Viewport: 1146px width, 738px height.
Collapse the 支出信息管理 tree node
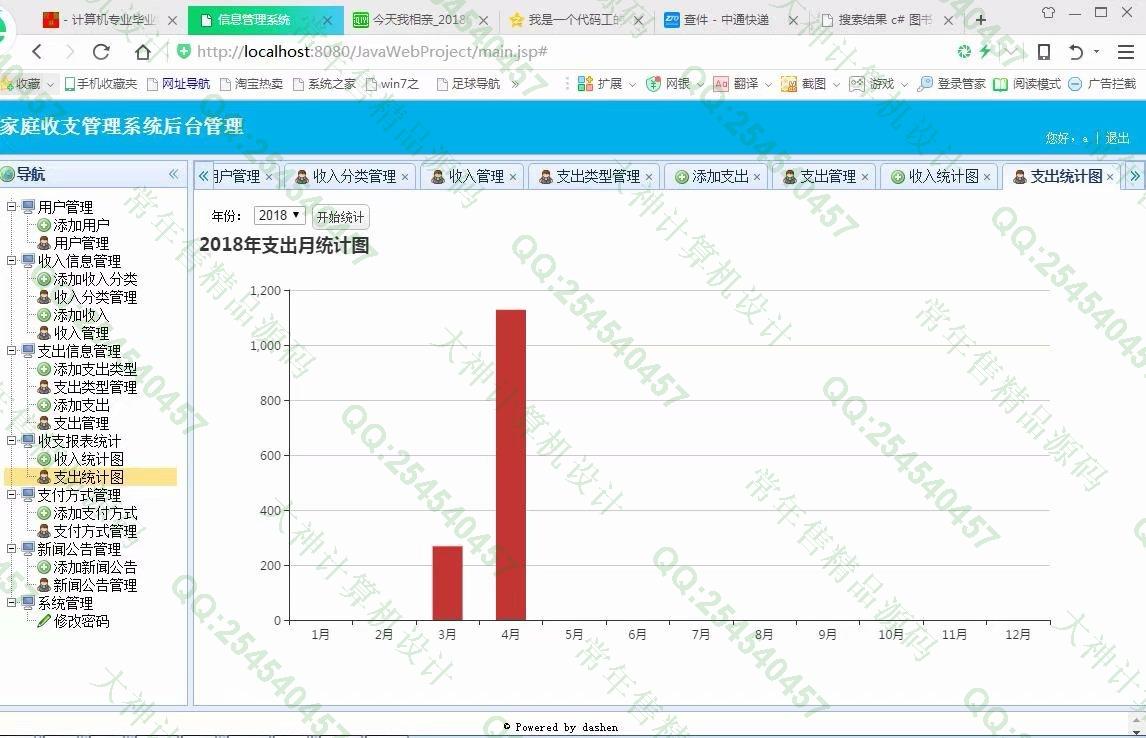click(11, 351)
